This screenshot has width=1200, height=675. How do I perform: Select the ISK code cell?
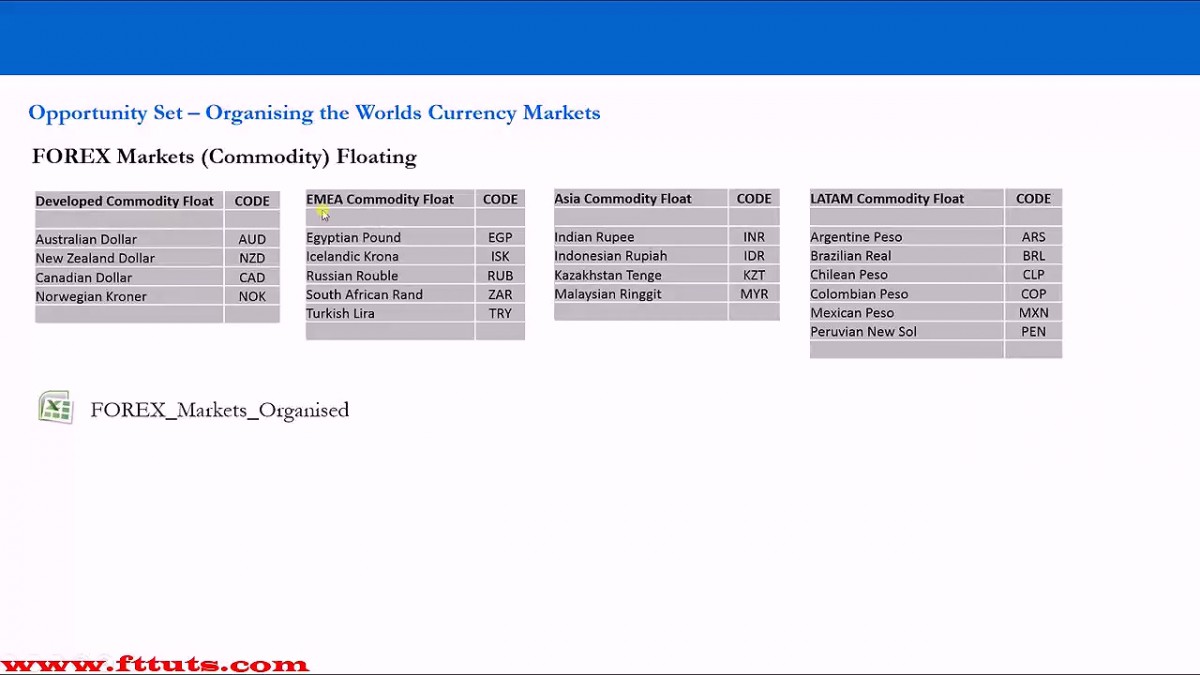(500, 256)
